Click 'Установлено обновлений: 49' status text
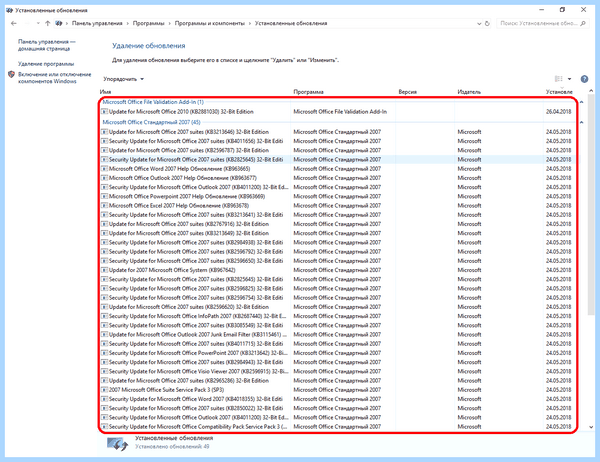The width and height of the screenshot is (600, 462). coord(172,447)
